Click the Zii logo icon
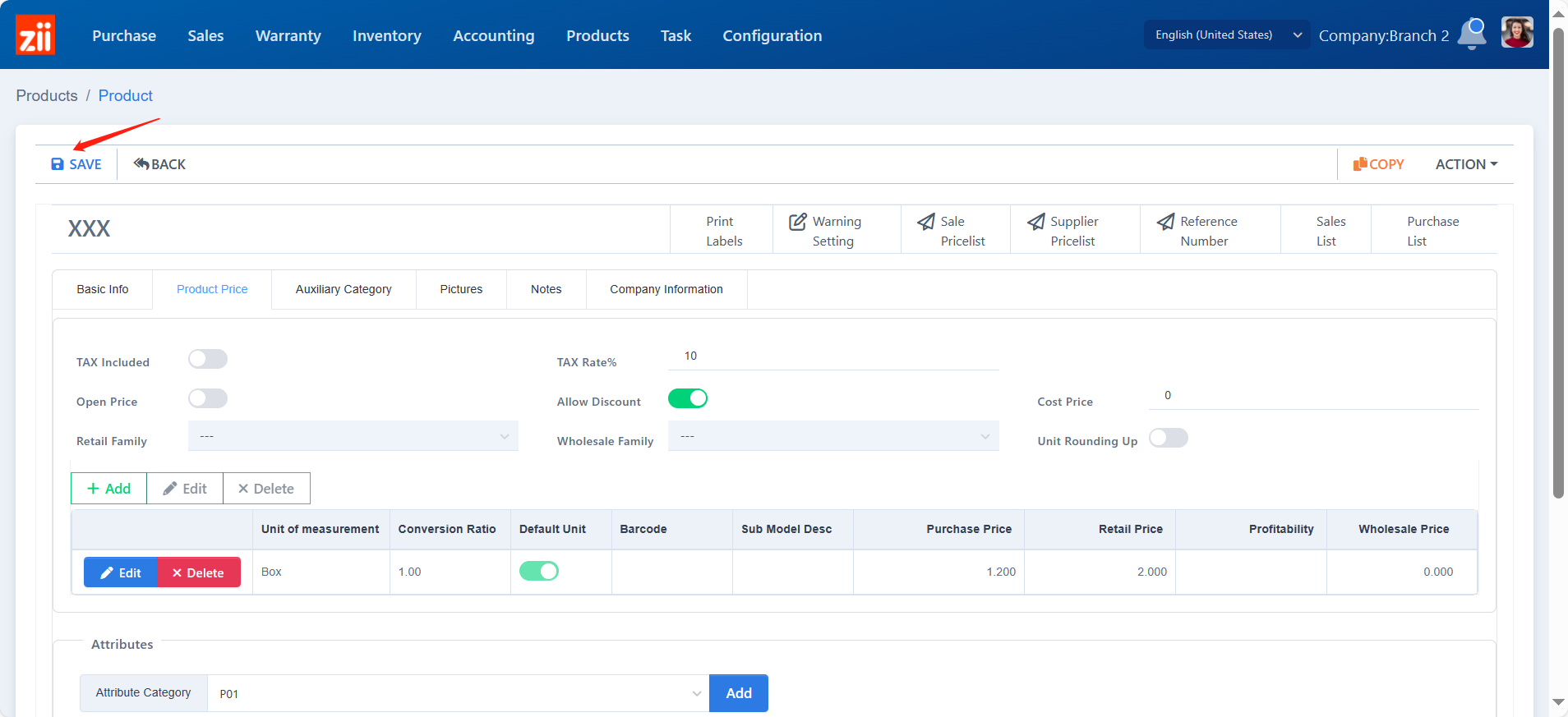This screenshot has width=1568, height=717. (x=35, y=35)
